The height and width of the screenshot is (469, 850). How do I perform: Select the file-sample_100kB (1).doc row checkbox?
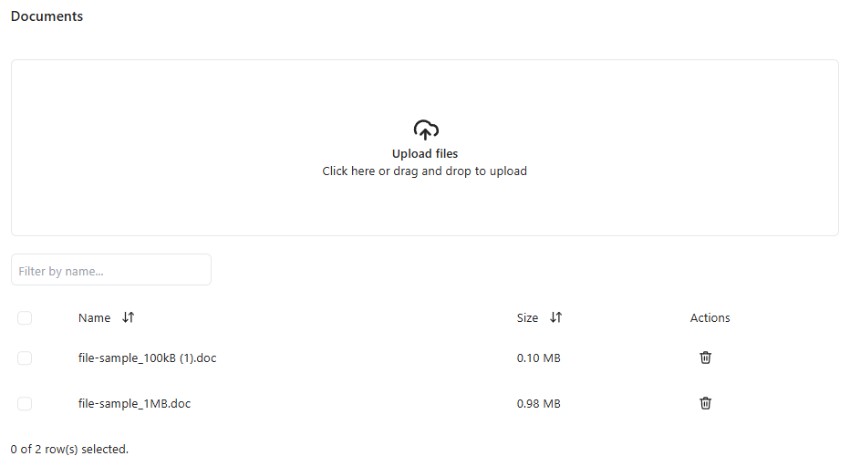point(24,358)
